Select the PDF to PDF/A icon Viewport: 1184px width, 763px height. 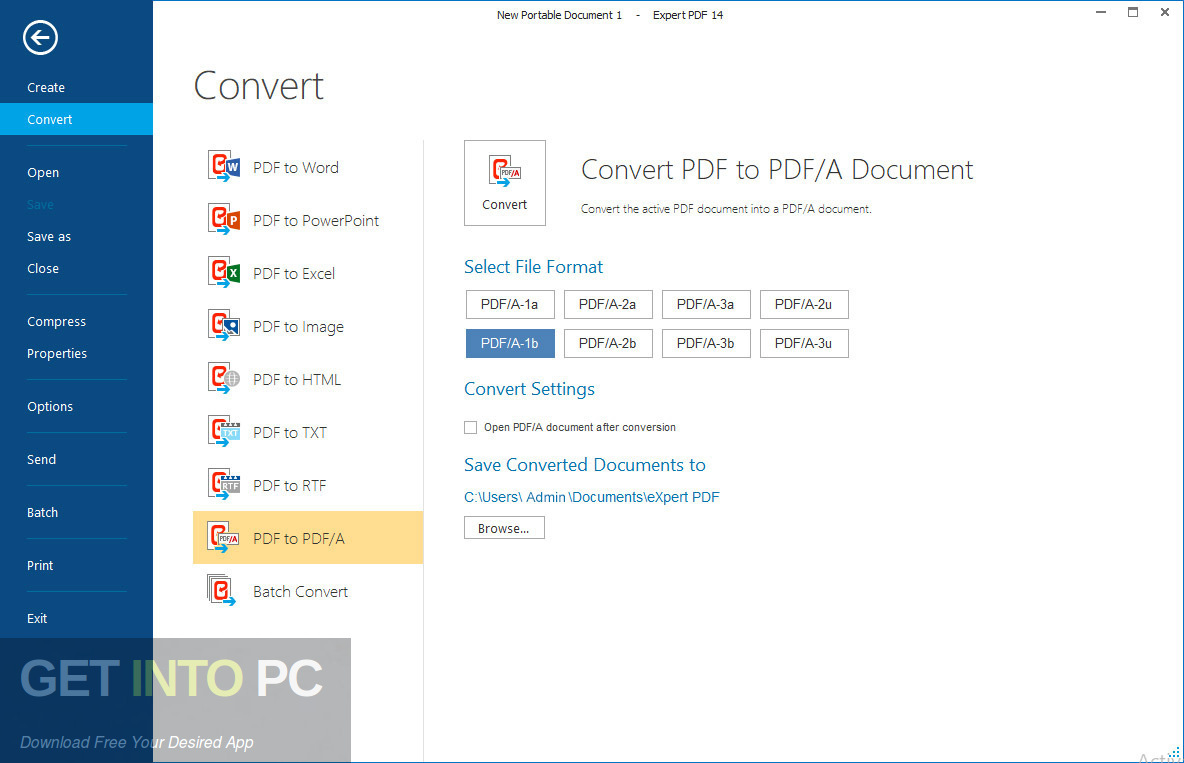pos(224,537)
